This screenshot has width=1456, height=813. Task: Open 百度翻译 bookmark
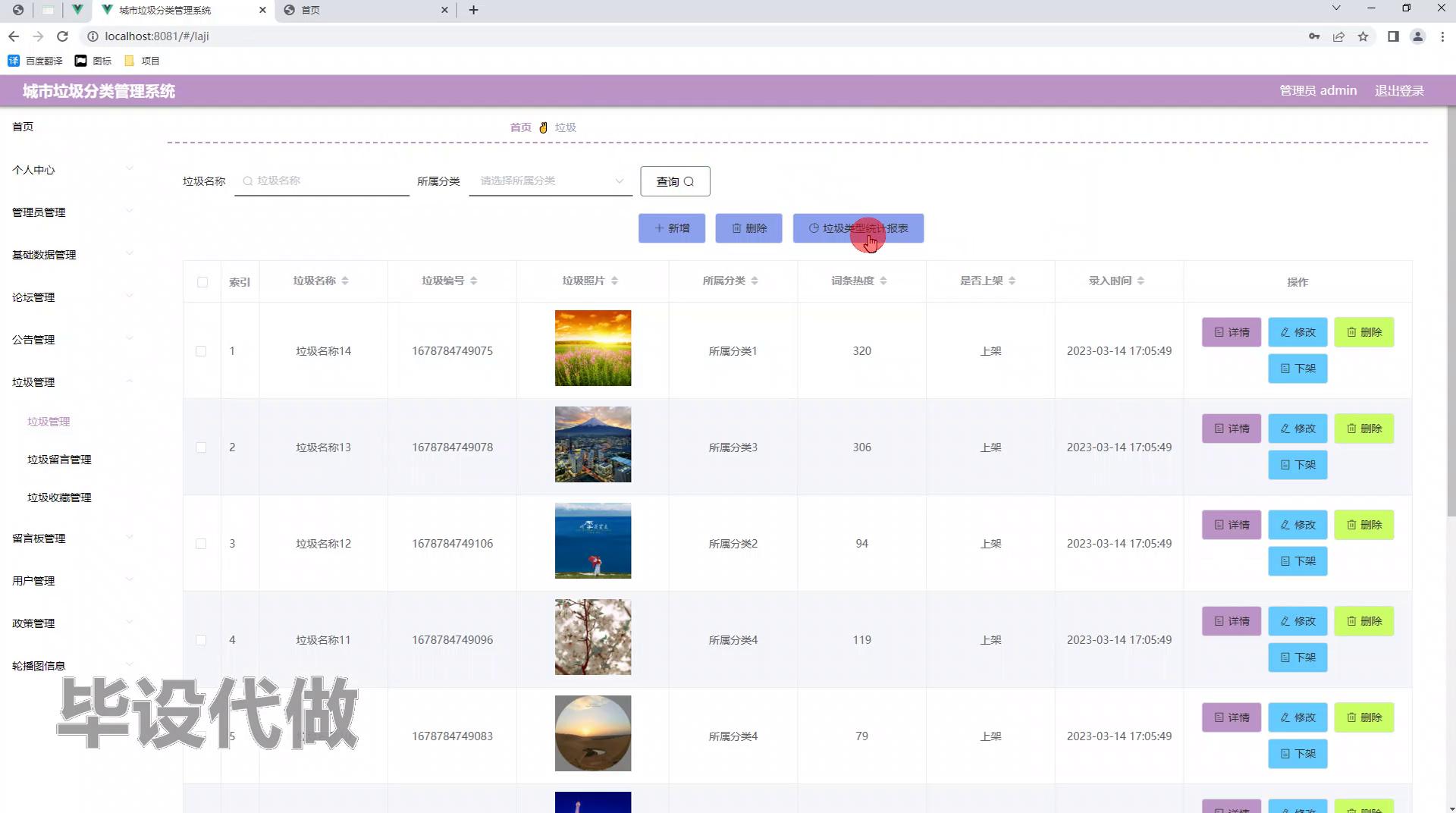tap(35, 61)
